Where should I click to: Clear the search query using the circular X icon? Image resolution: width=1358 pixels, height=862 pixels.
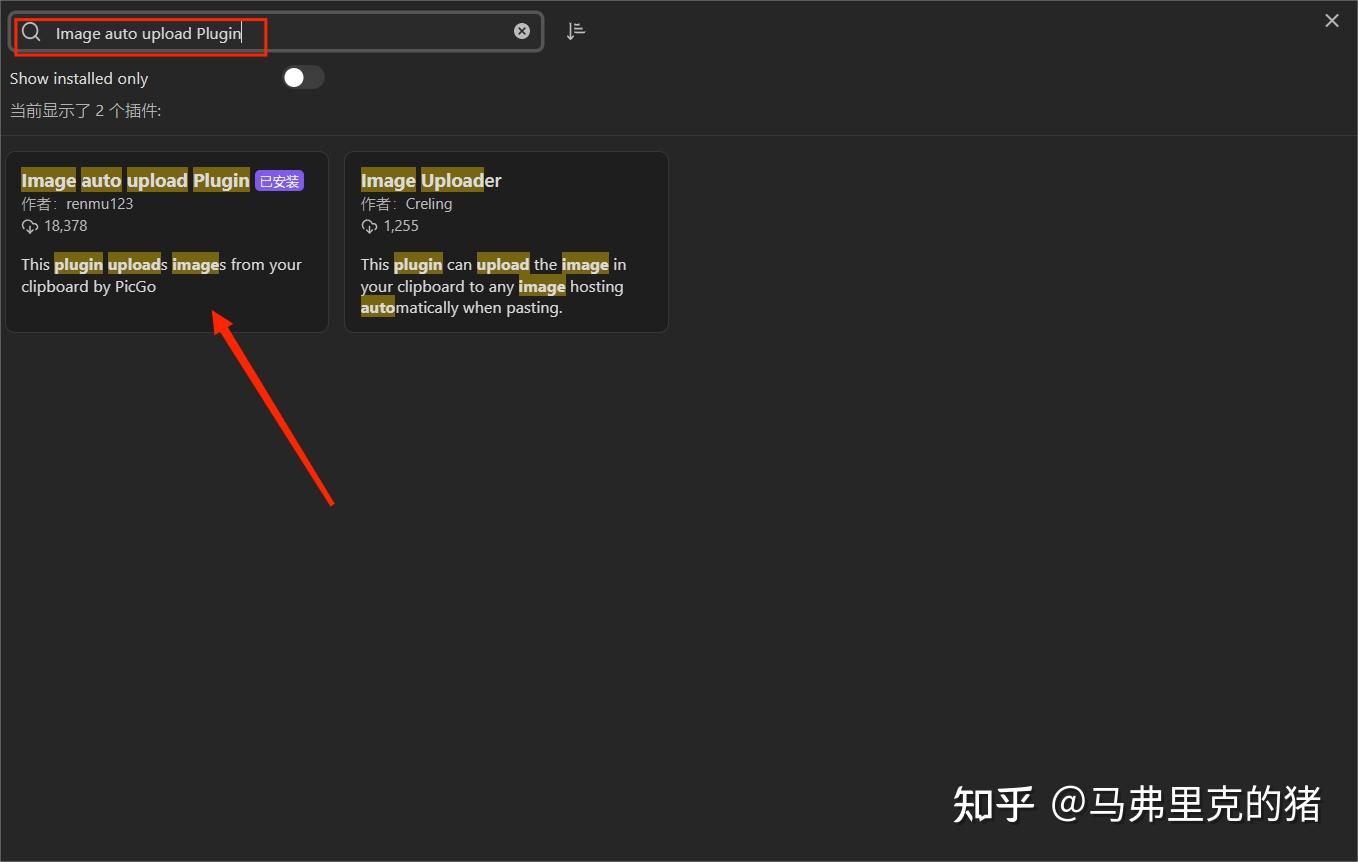click(521, 30)
